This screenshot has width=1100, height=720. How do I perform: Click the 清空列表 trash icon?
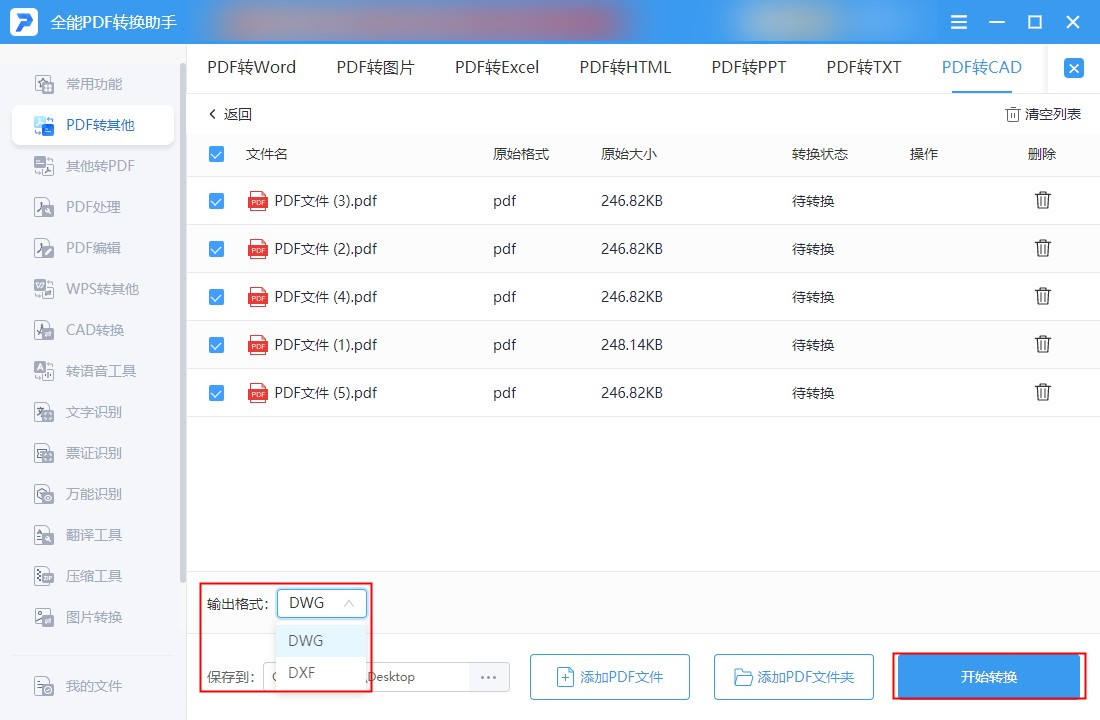(1012, 115)
